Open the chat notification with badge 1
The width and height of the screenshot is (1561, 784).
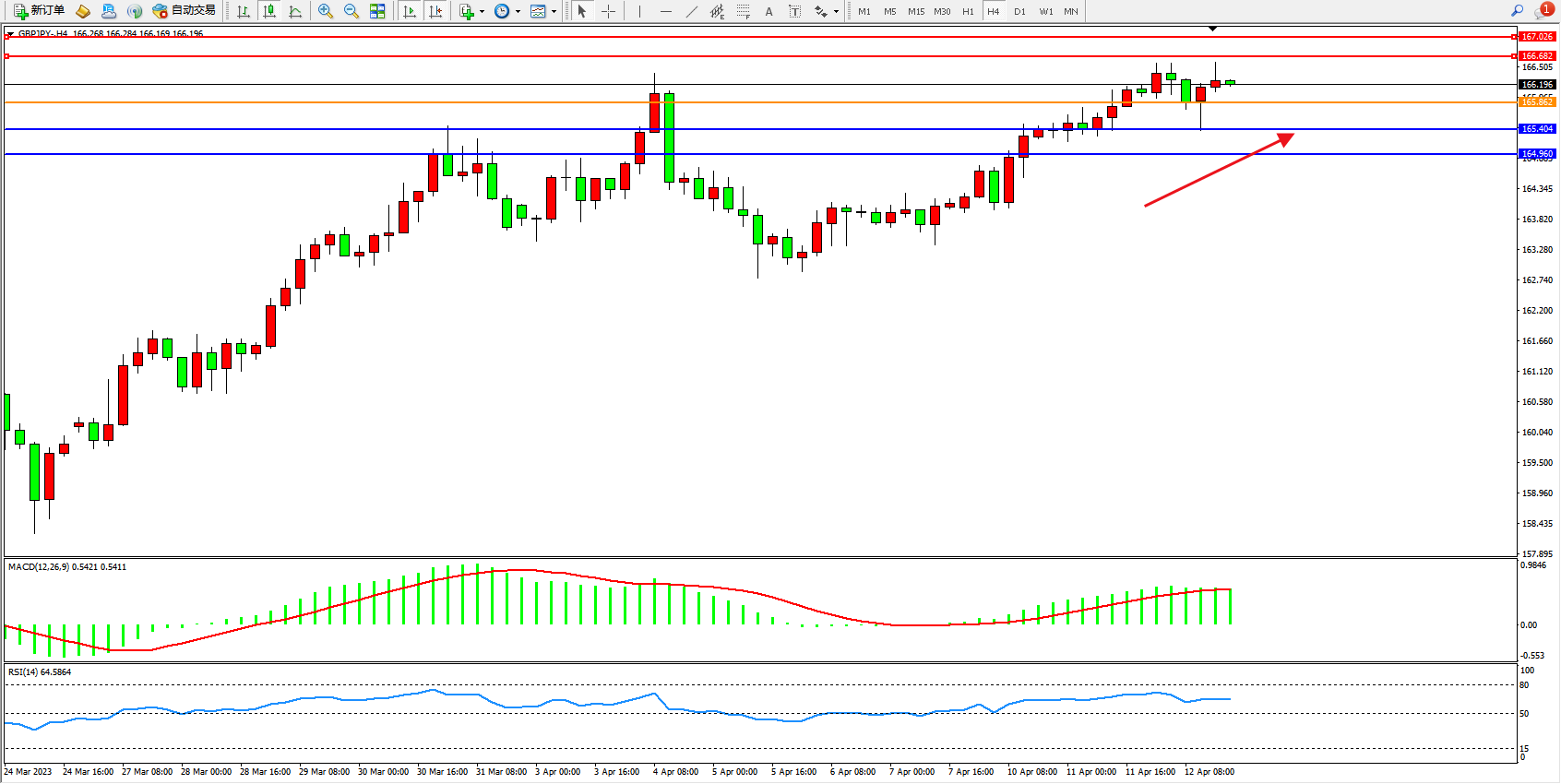(x=1543, y=10)
